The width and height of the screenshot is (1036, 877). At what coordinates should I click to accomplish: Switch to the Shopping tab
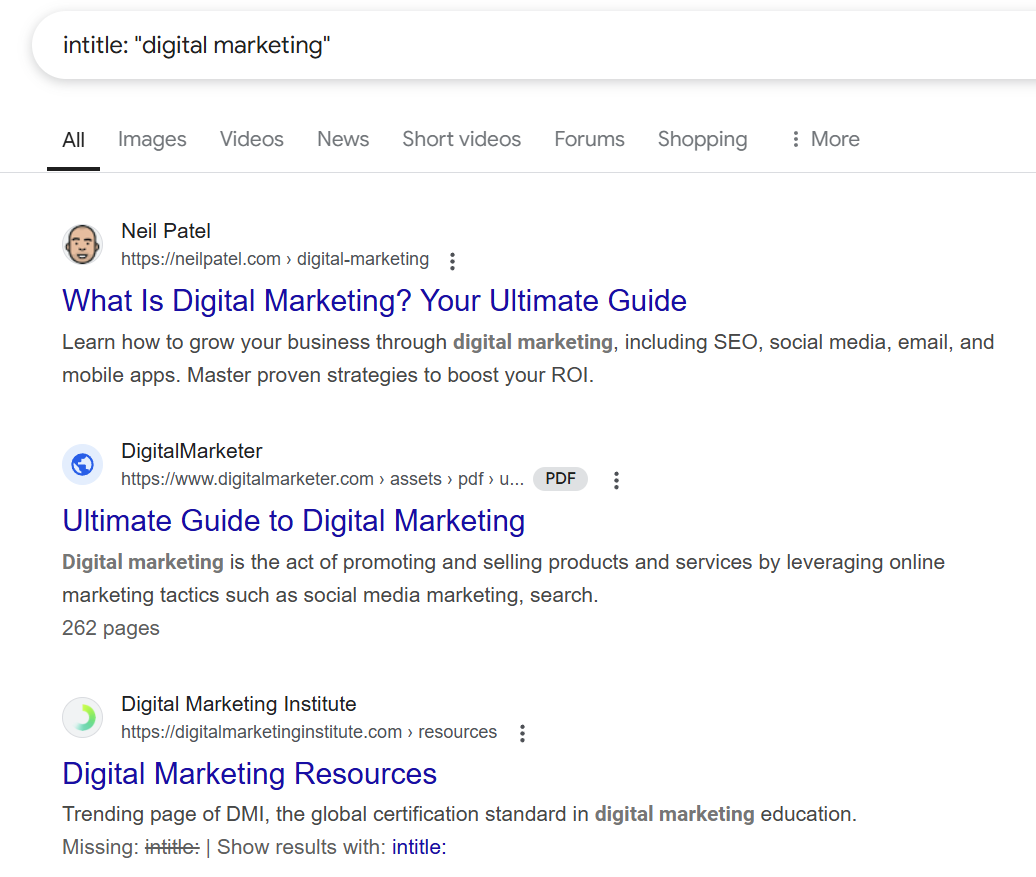[x=702, y=139]
